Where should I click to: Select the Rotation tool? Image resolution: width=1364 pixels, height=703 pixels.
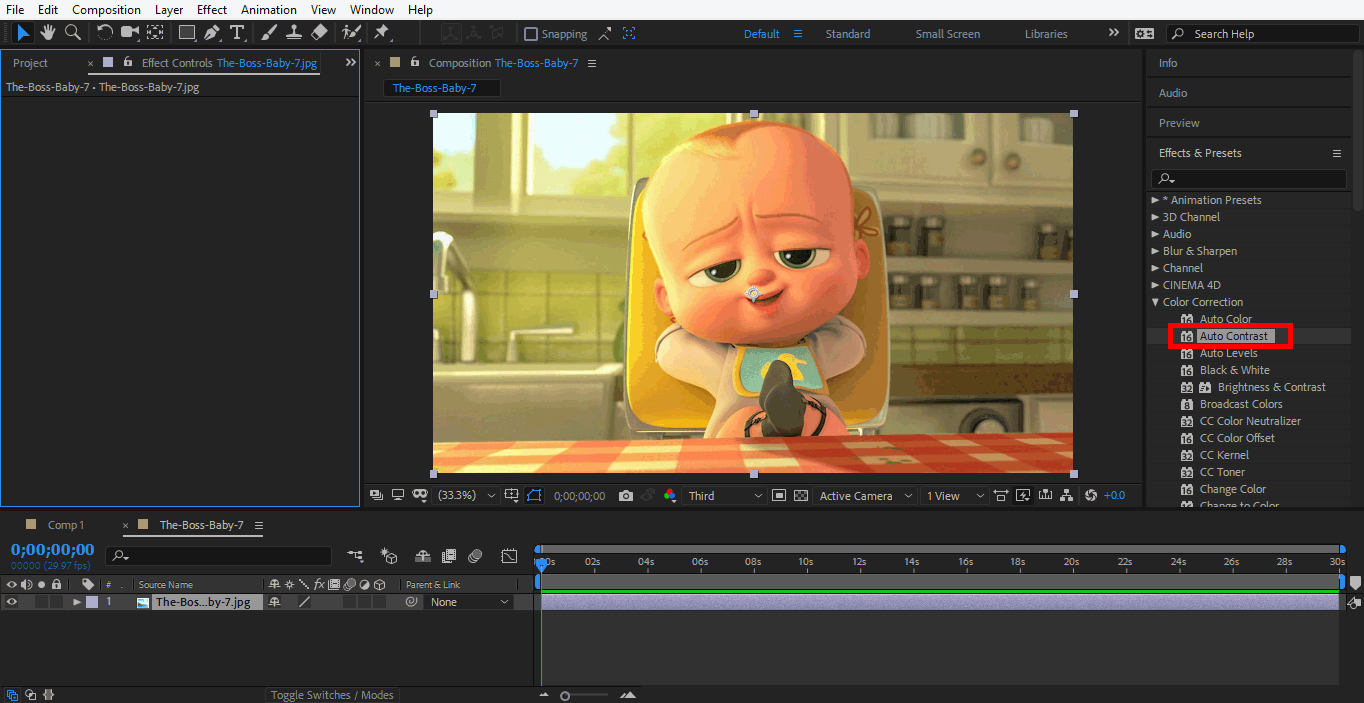point(104,33)
